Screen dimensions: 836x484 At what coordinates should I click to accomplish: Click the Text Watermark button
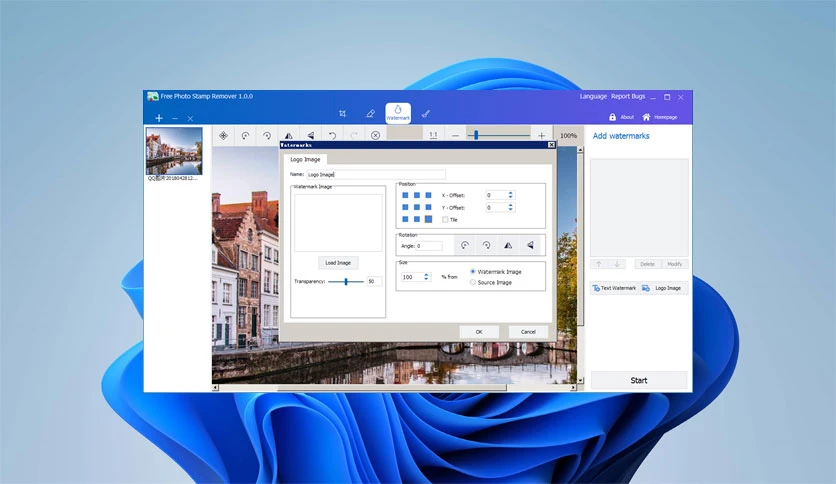[x=614, y=288]
